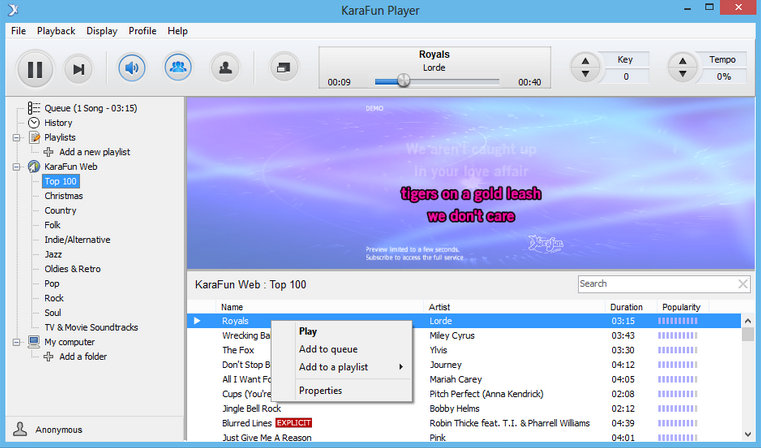Screen dimensions: 761x448
Task: Open the History list
Action: [x=58, y=123]
